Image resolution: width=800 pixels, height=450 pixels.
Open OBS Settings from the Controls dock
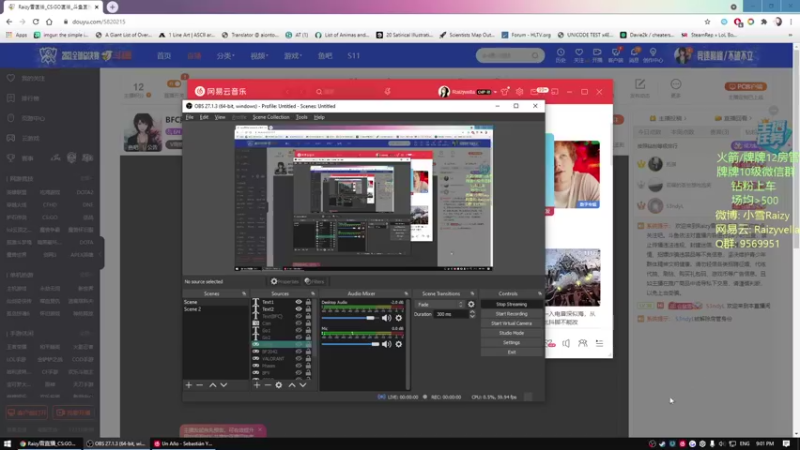click(511, 343)
